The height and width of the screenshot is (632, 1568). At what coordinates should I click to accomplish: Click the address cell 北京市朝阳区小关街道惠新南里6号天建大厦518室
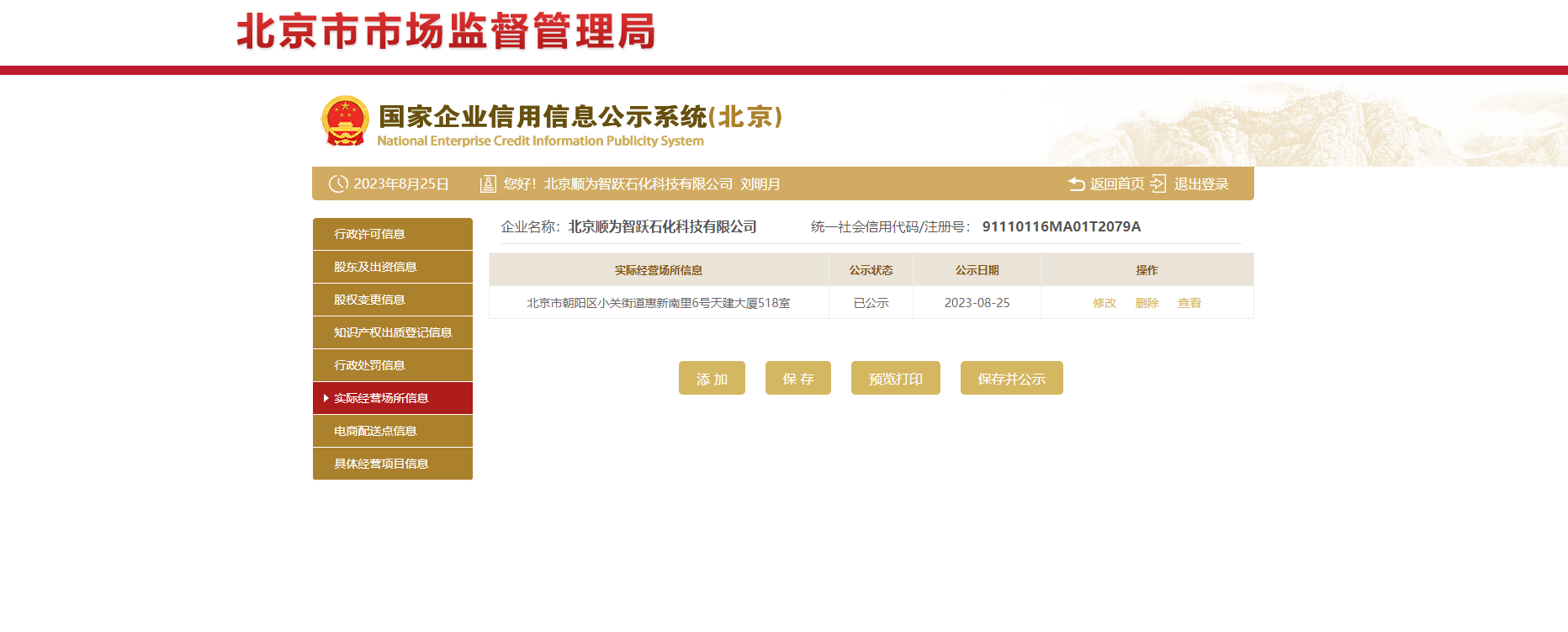[659, 303]
